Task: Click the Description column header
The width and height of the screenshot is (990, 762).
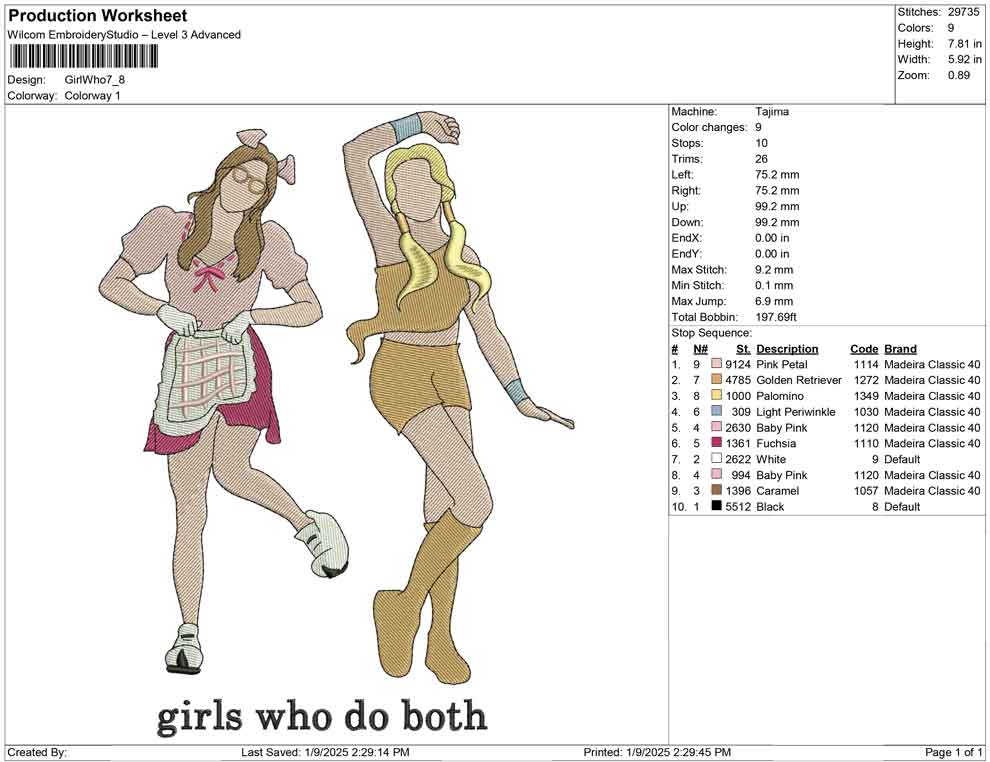Action: (x=789, y=348)
